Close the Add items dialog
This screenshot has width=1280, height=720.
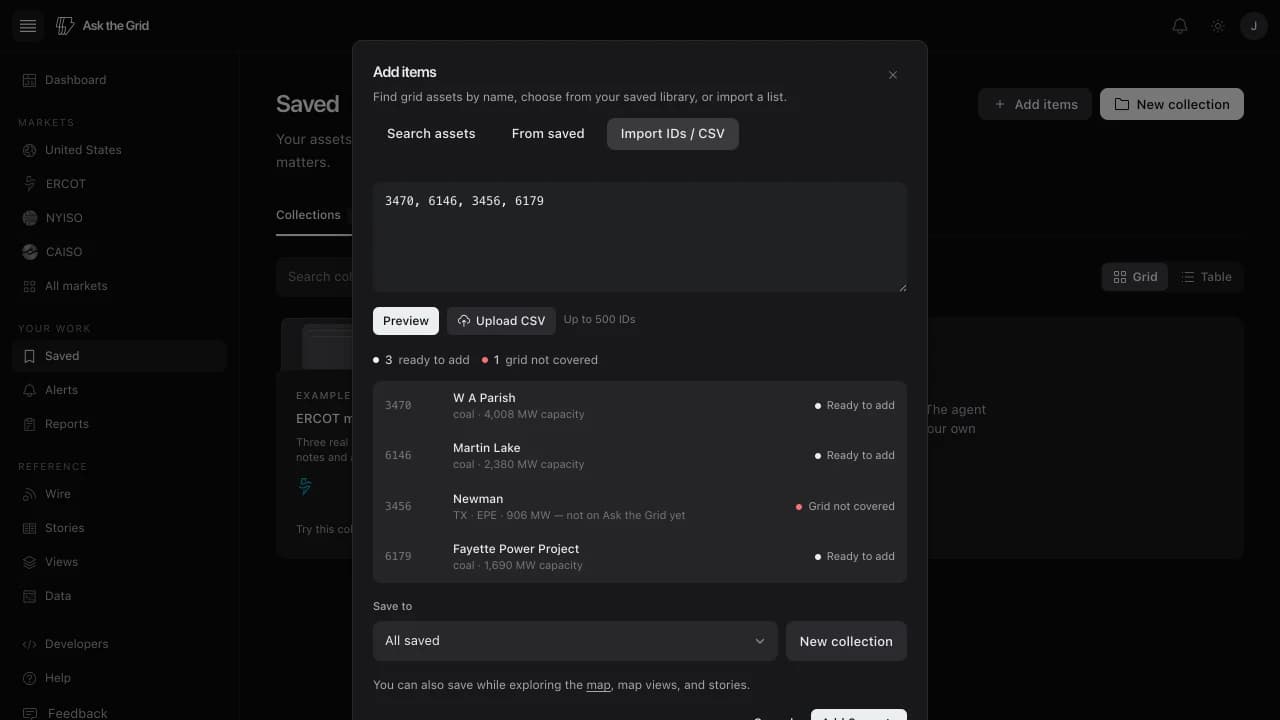(x=893, y=75)
